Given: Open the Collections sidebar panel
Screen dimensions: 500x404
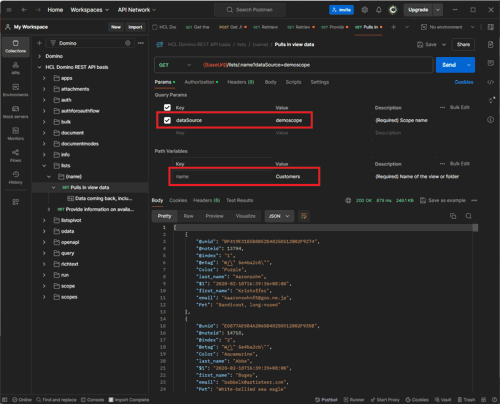Looking at the screenshot, I should [x=15, y=46].
